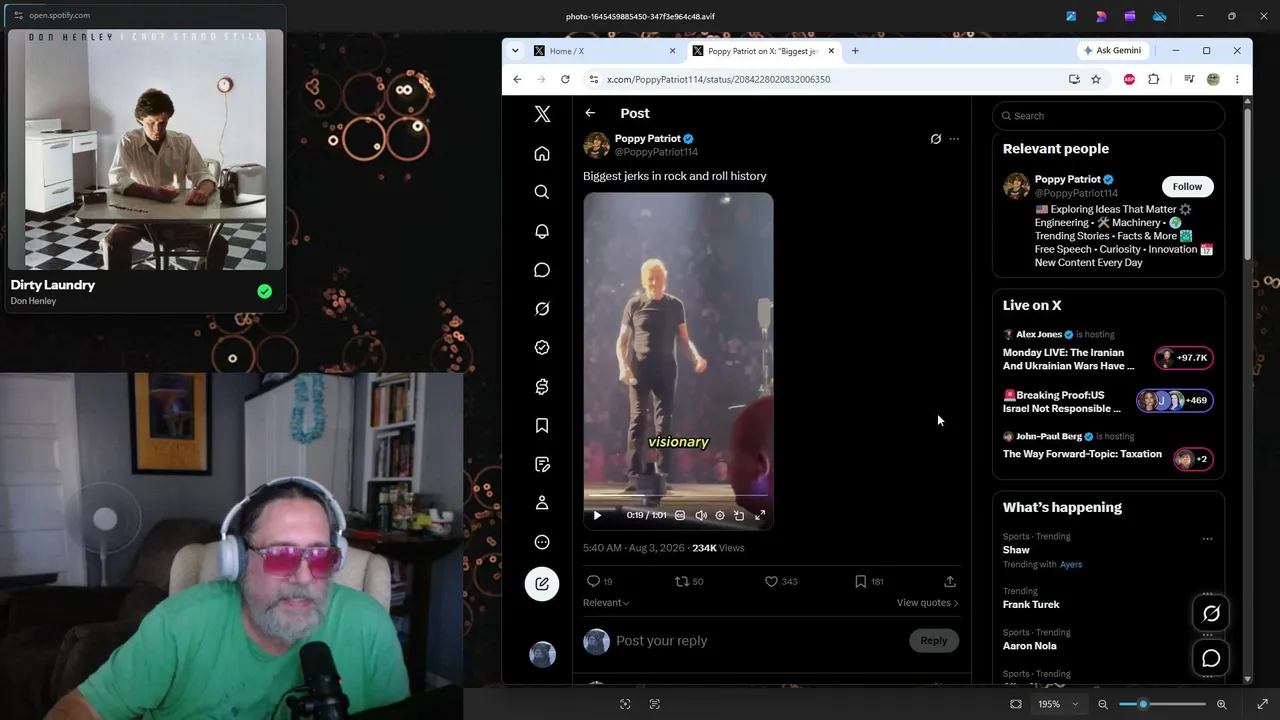Seek on the video progress bar
Viewport: 1280px width, 720px height.
click(x=678, y=495)
